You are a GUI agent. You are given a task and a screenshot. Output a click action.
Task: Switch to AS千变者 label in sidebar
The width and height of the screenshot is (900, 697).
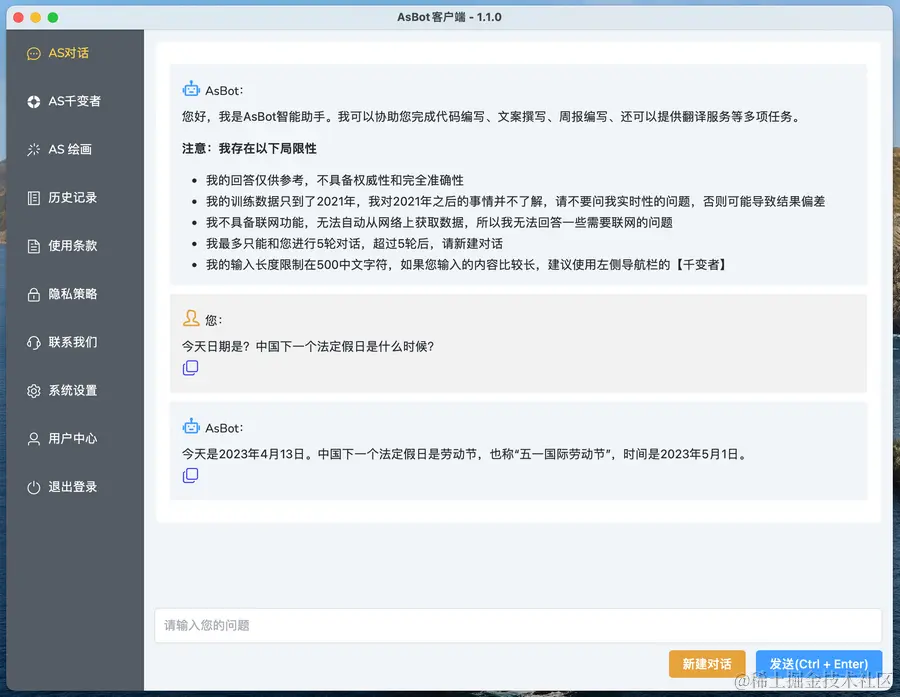(x=75, y=102)
